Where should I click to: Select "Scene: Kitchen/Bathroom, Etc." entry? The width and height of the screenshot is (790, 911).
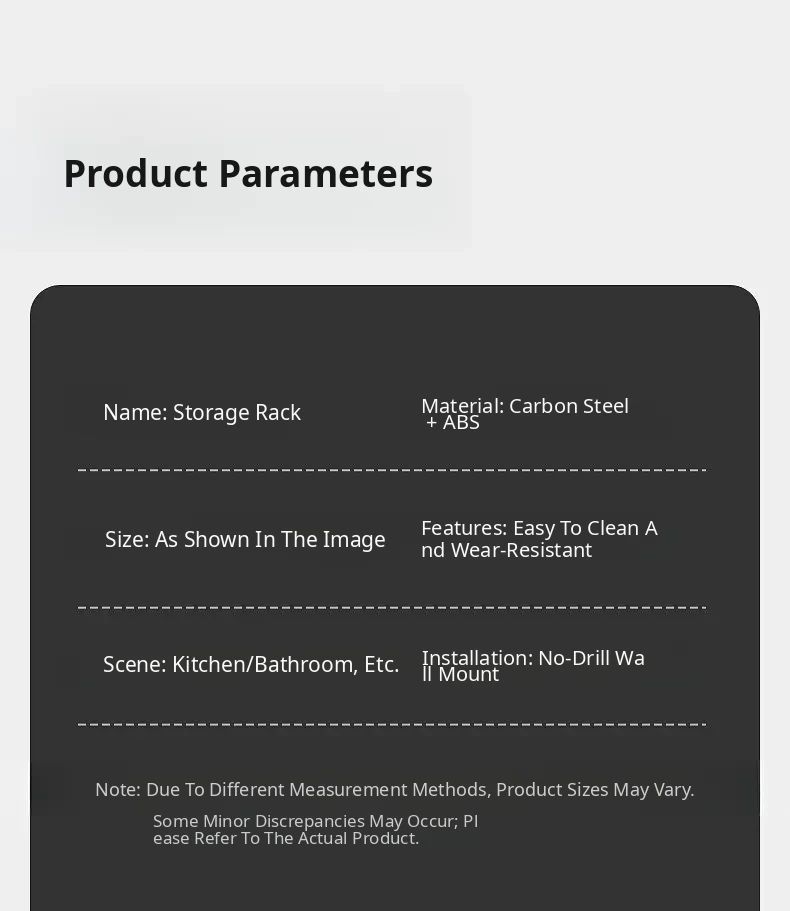251,665
